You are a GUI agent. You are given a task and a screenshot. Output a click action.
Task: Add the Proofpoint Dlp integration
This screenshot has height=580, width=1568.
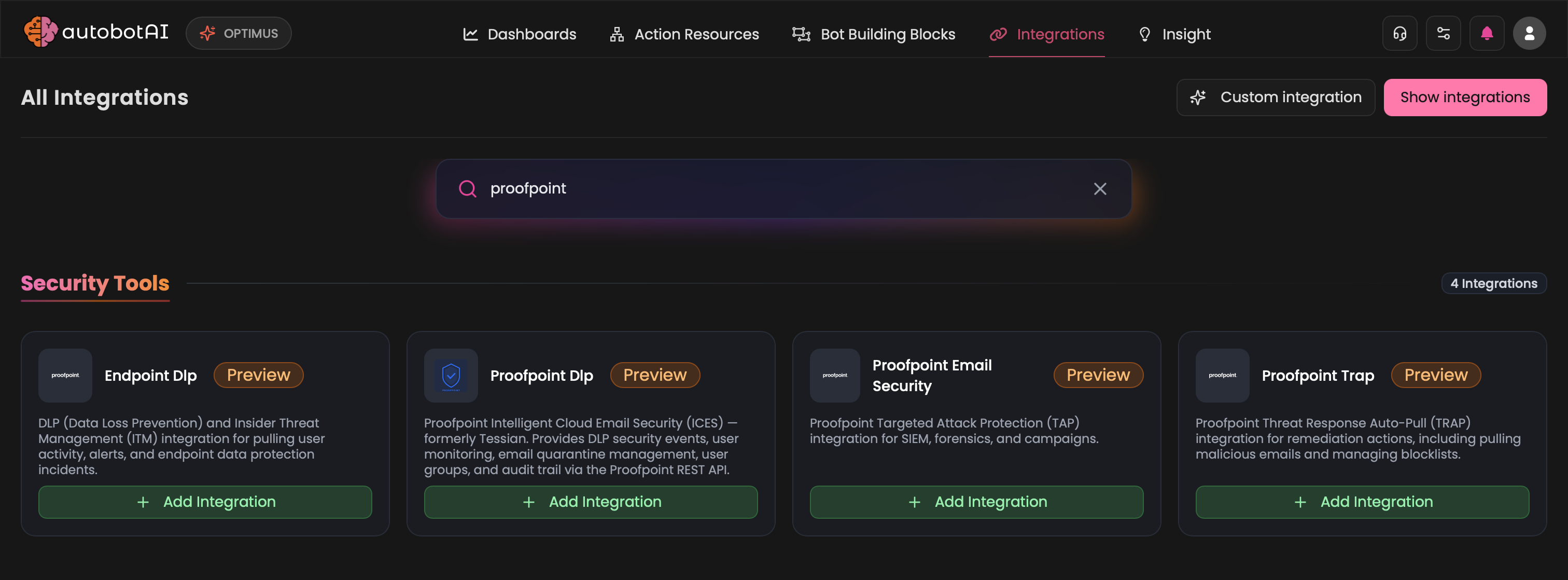pos(591,502)
